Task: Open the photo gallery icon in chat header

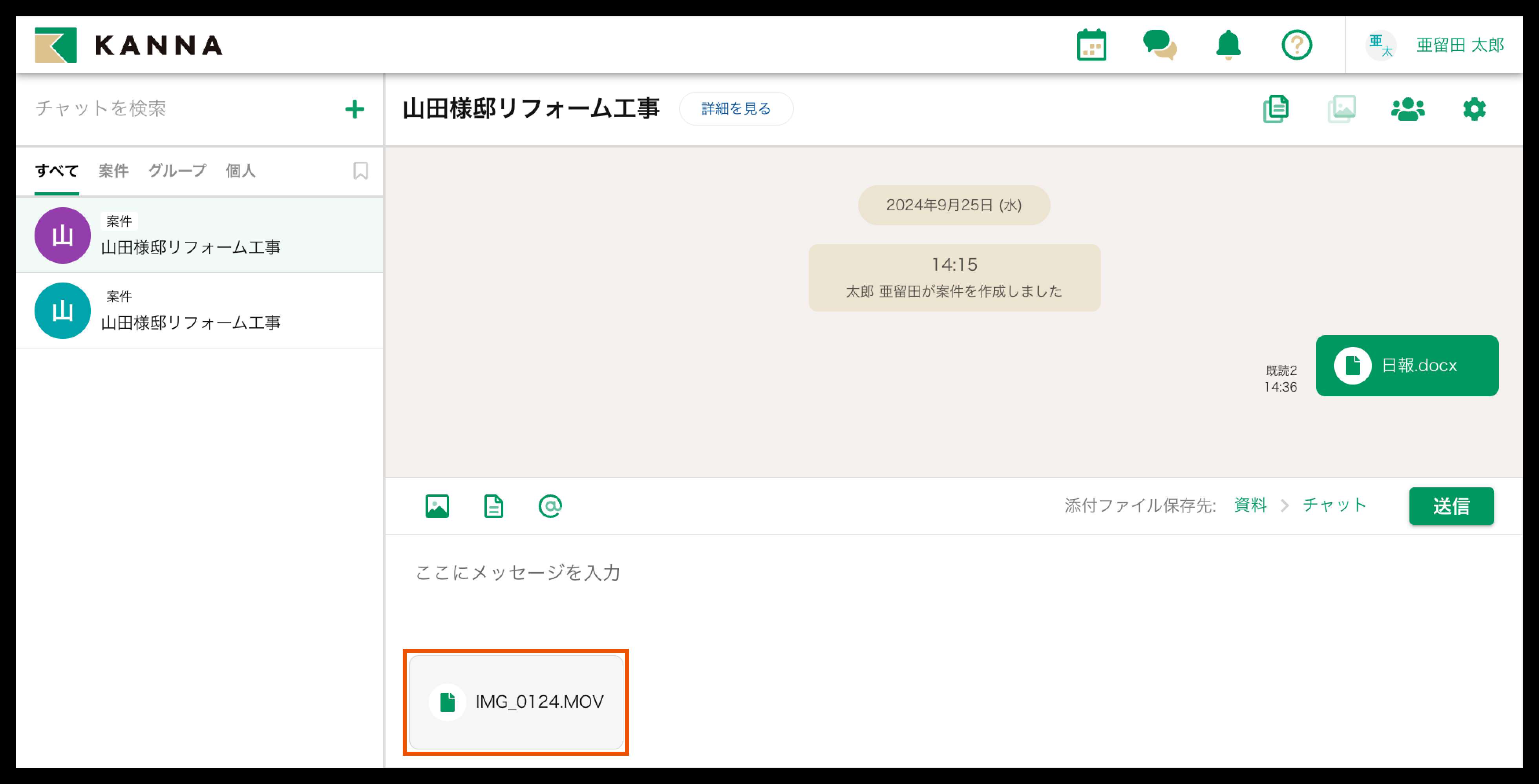Action: [x=1342, y=109]
